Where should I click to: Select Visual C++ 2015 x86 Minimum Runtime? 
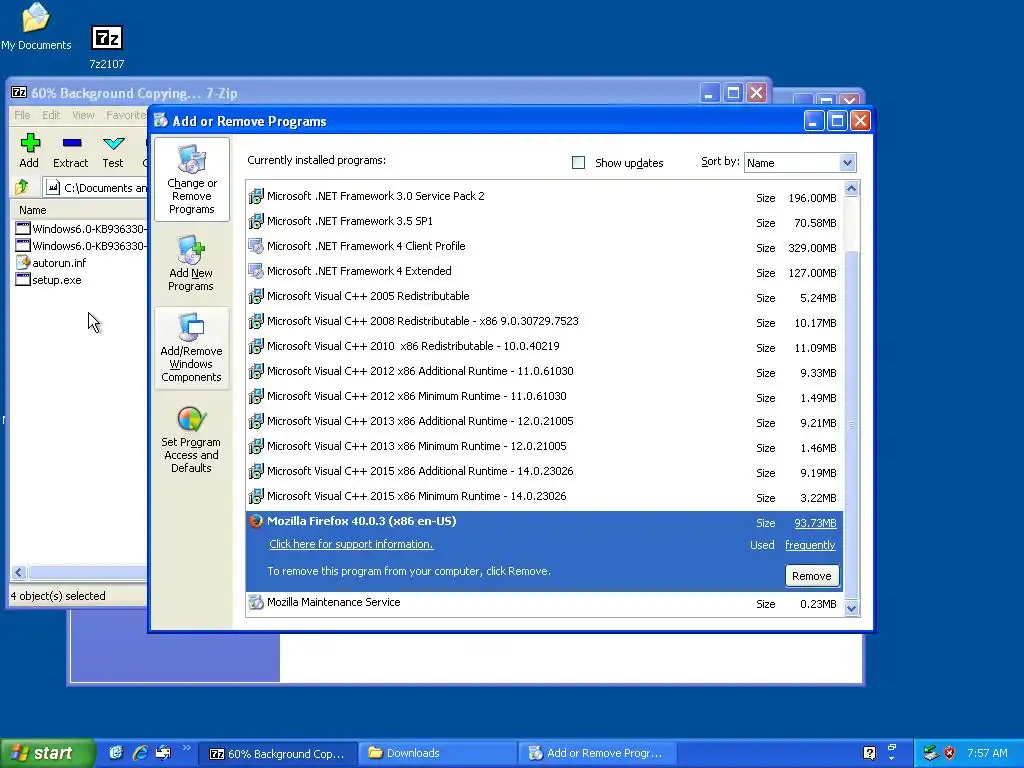[544, 496]
